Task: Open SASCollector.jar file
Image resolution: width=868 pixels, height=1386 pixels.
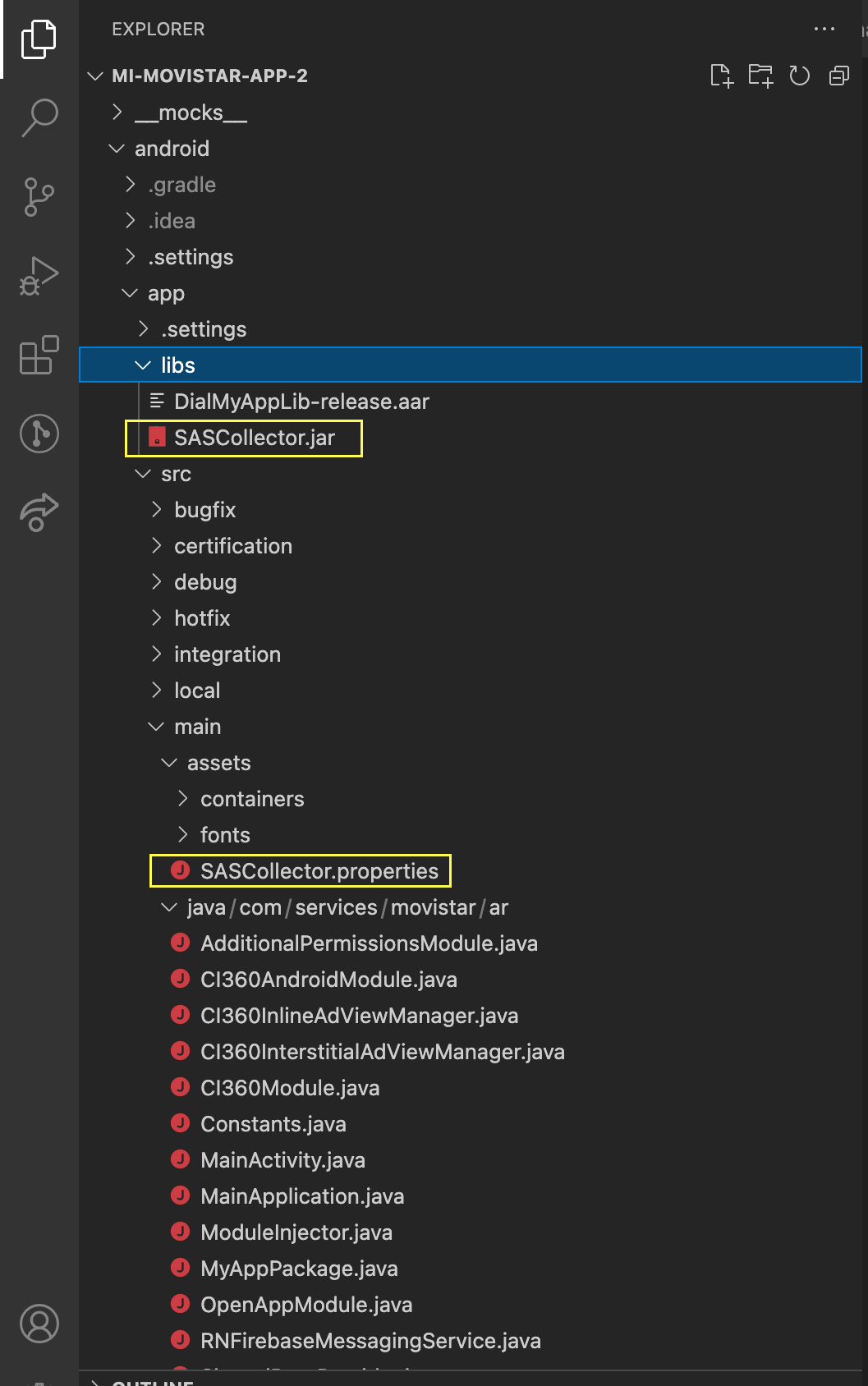Action: pos(254,438)
